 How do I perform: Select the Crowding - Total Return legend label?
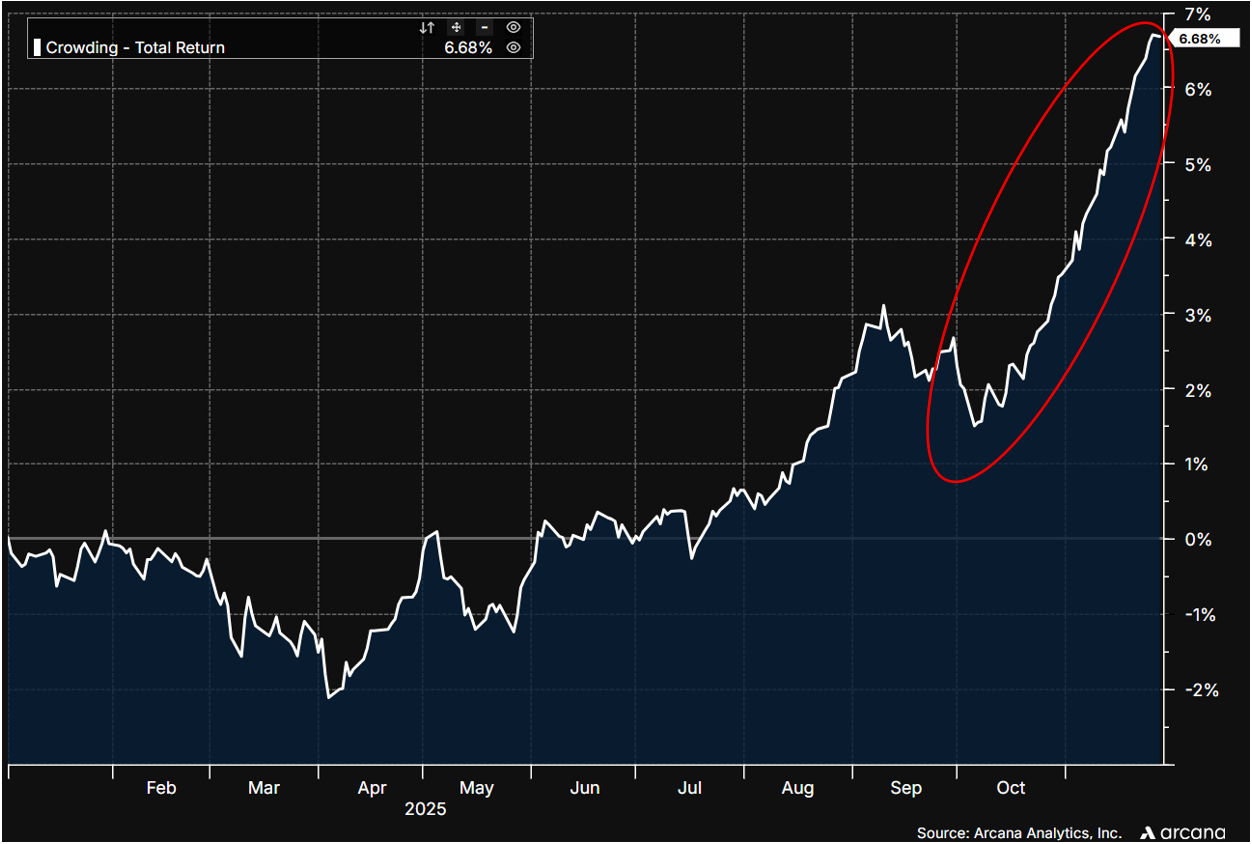pyautogui.click(x=135, y=48)
